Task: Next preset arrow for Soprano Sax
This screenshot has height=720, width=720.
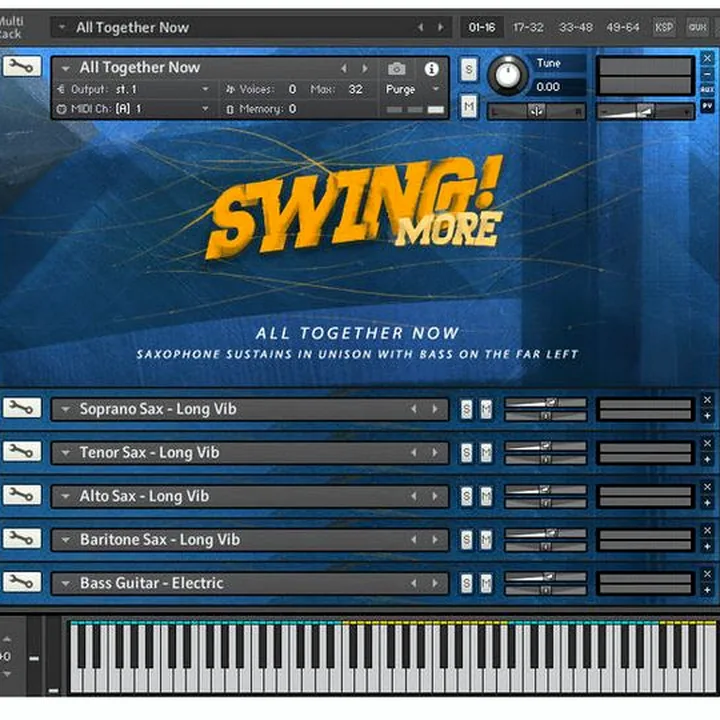Action: point(434,409)
